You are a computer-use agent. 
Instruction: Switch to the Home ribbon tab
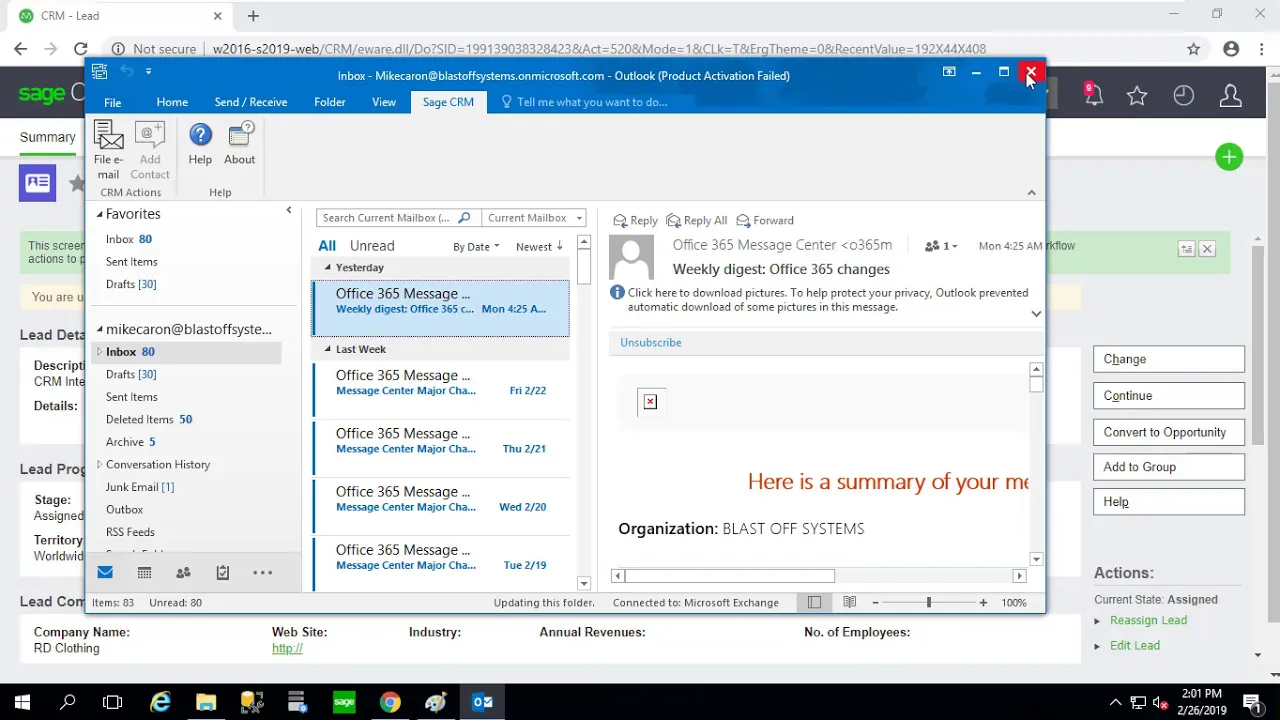pyautogui.click(x=172, y=102)
